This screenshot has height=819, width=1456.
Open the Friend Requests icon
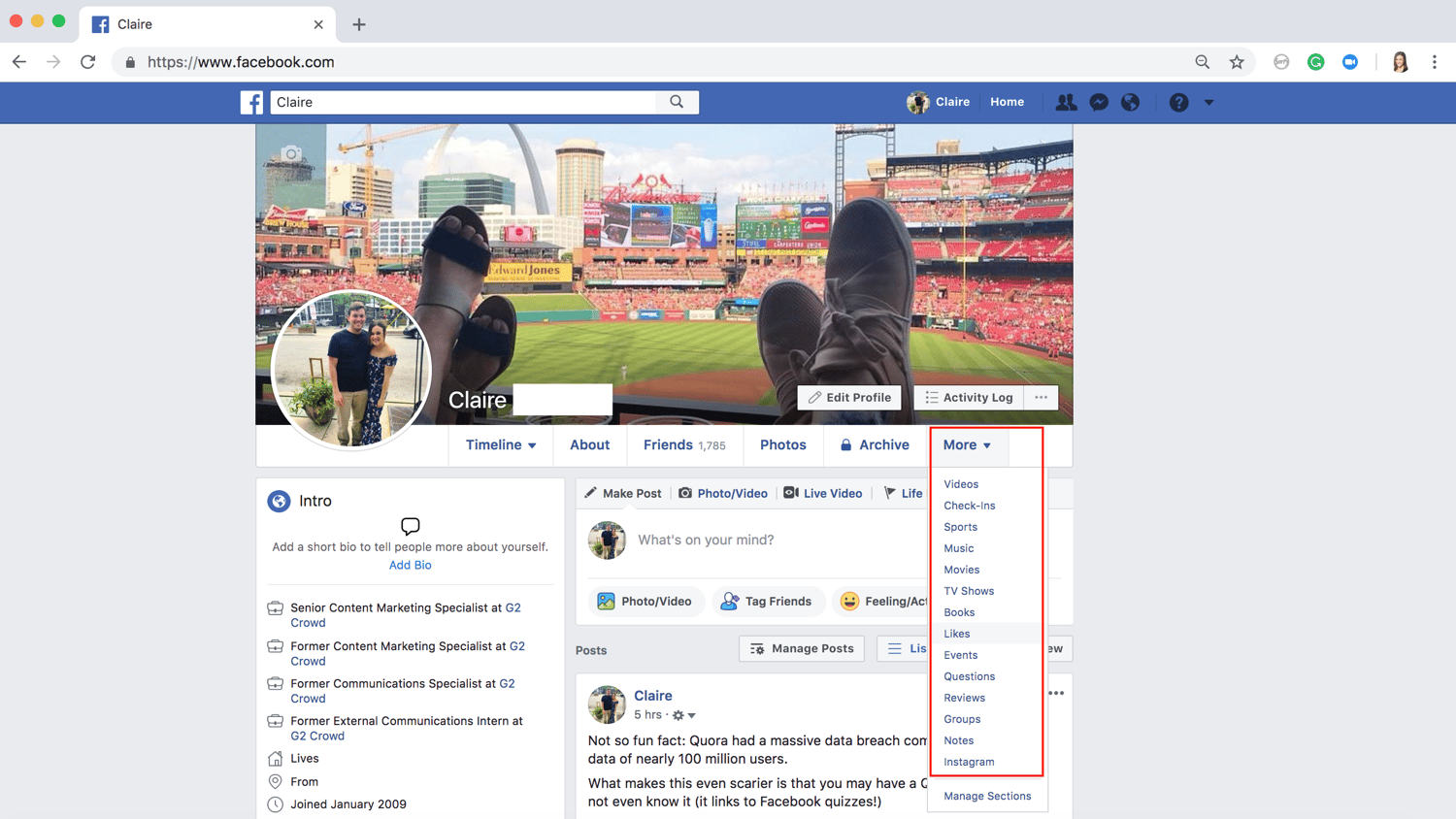point(1066,102)
